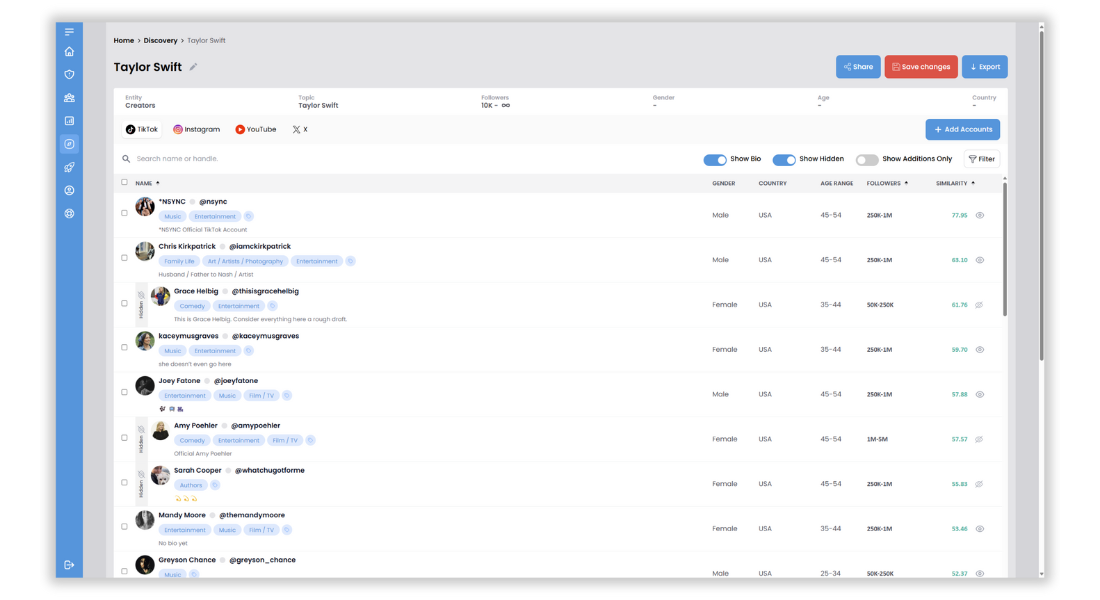Click the tag icon in Mandy Moore's row
The height and width of the screenshot is (600, 1100).
[x=286, y=531]
